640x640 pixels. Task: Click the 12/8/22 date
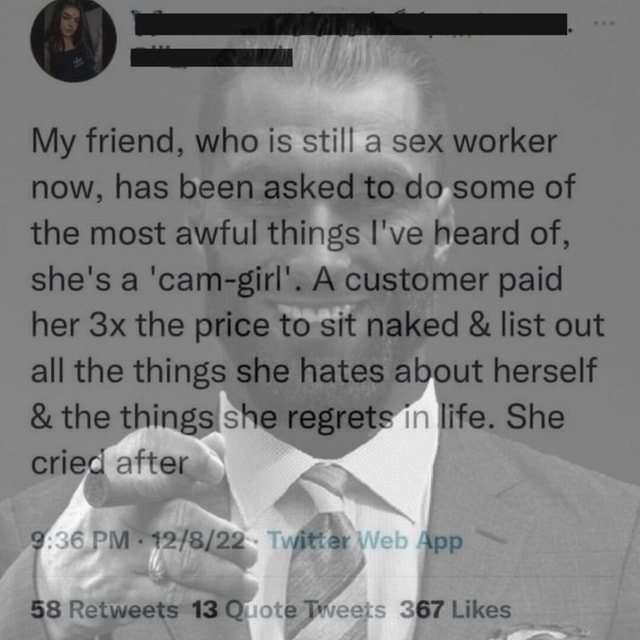click(198, 541)
